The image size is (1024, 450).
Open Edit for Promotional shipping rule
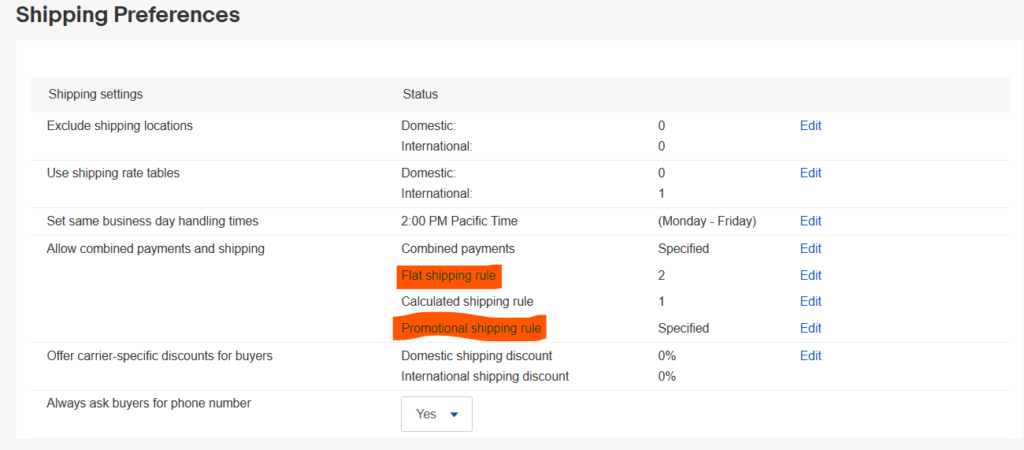tap(810, 329)
